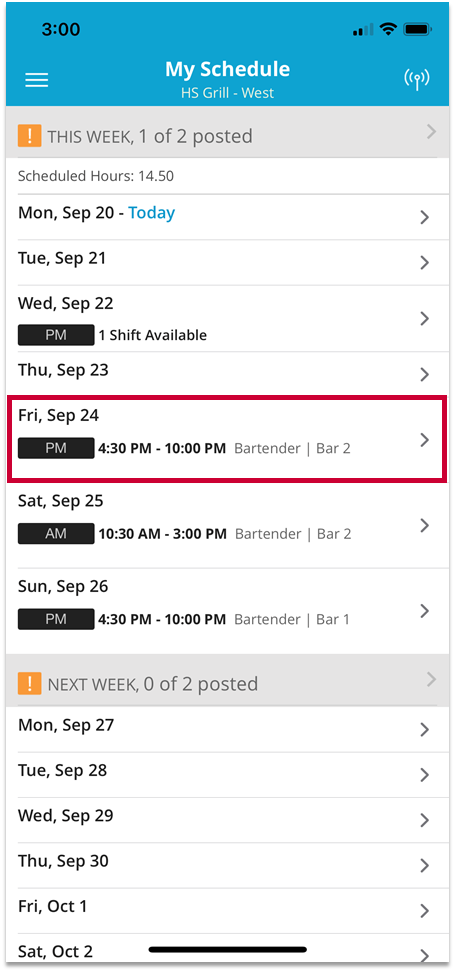Tap the AM badge under Sat, Sep 25
455x972 pixels.
(56, 534)
